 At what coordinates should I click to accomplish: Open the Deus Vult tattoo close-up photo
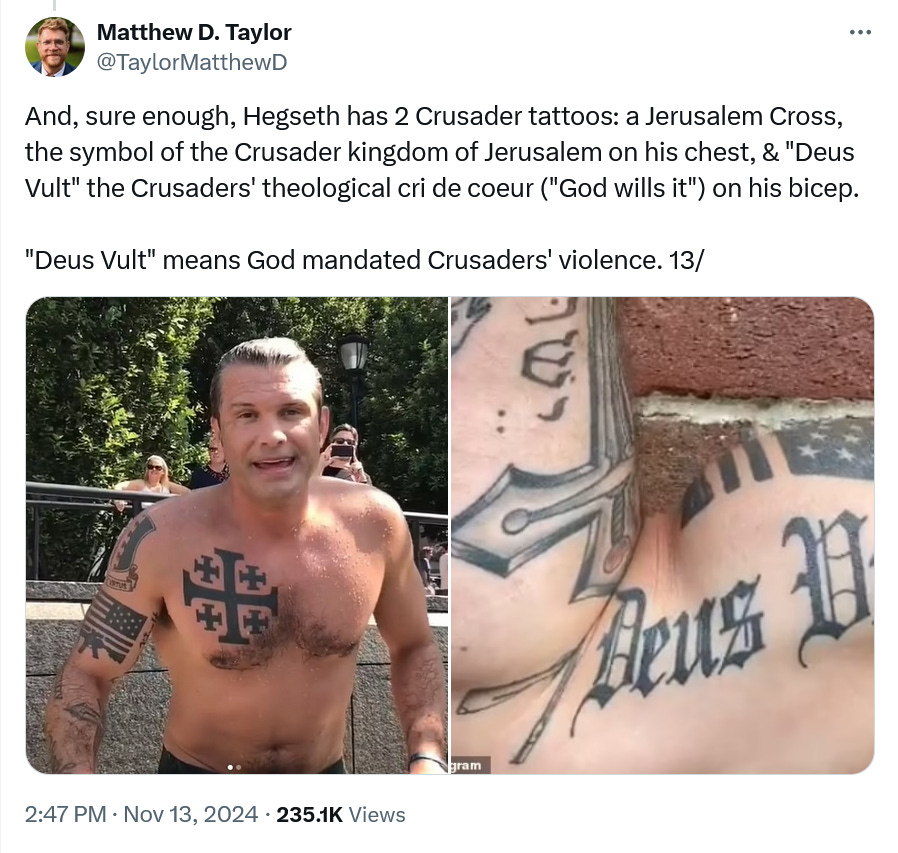tap(663, 535)
